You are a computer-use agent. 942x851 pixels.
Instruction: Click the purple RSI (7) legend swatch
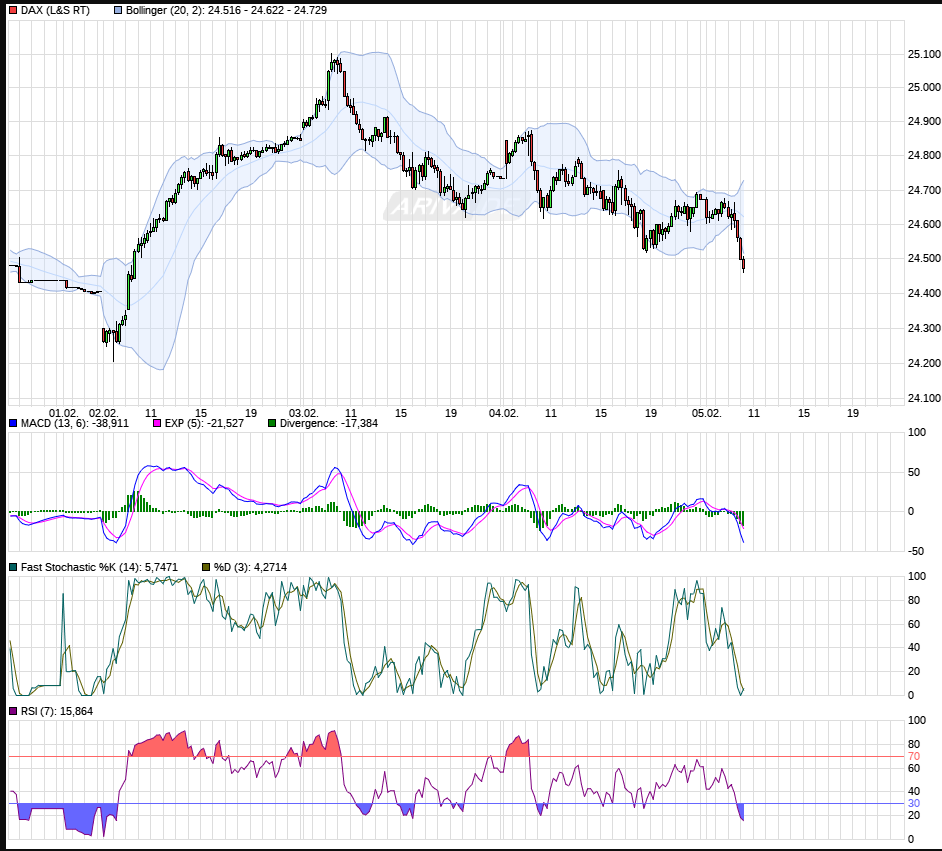pyautogui.click(x=13, y=711)
